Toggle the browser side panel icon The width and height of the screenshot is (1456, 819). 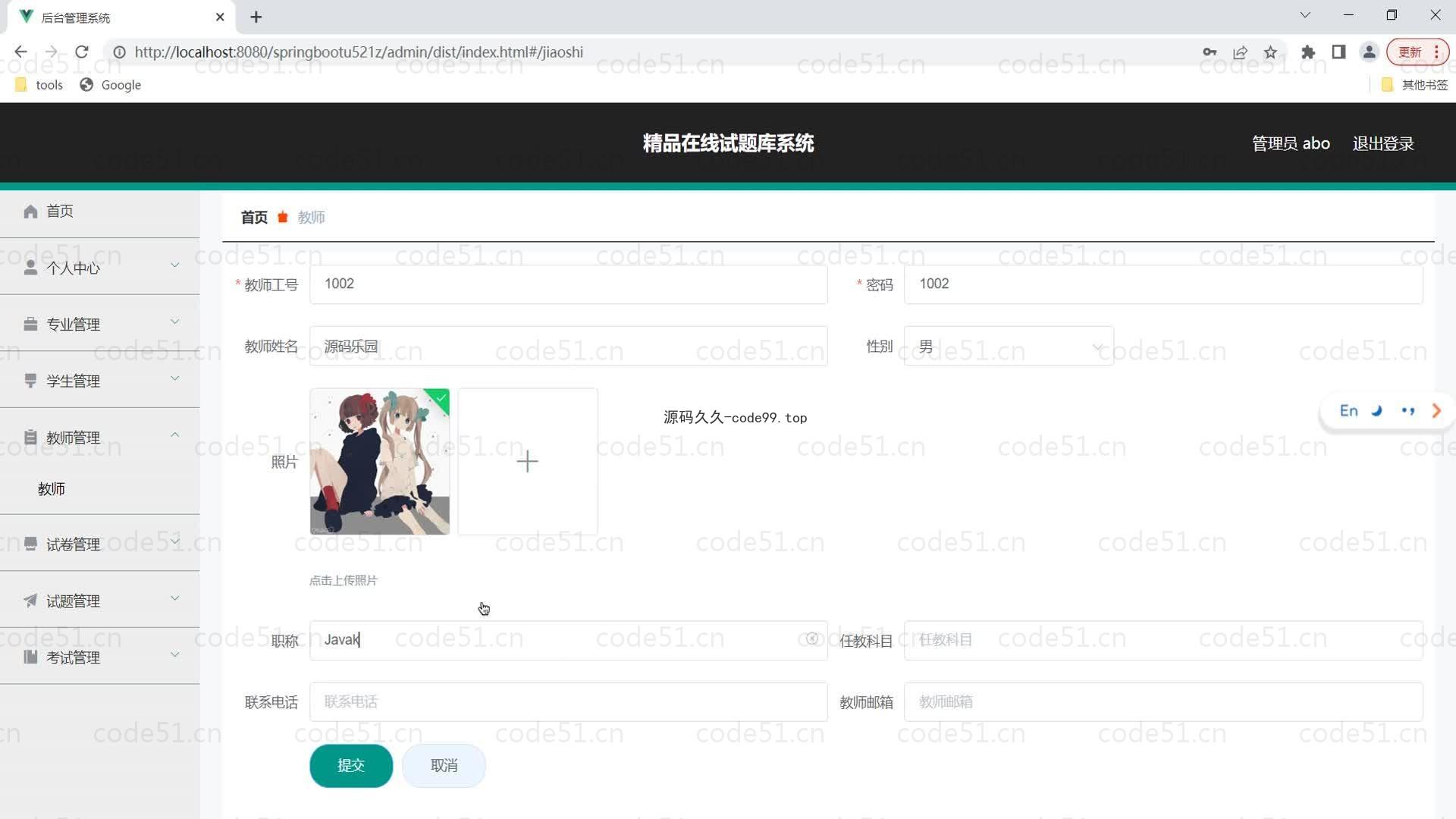tap(1338, 52)
